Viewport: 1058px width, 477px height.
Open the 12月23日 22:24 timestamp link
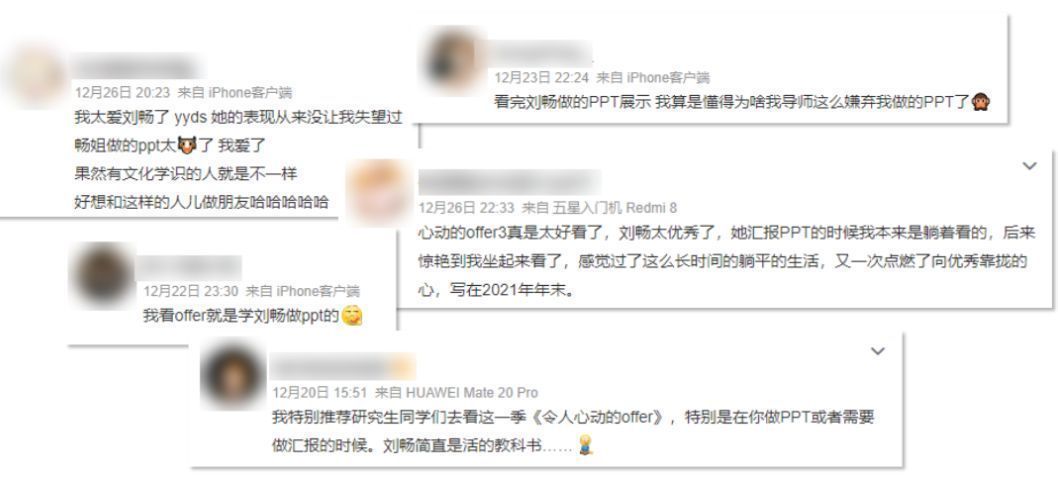pos(541,77)
